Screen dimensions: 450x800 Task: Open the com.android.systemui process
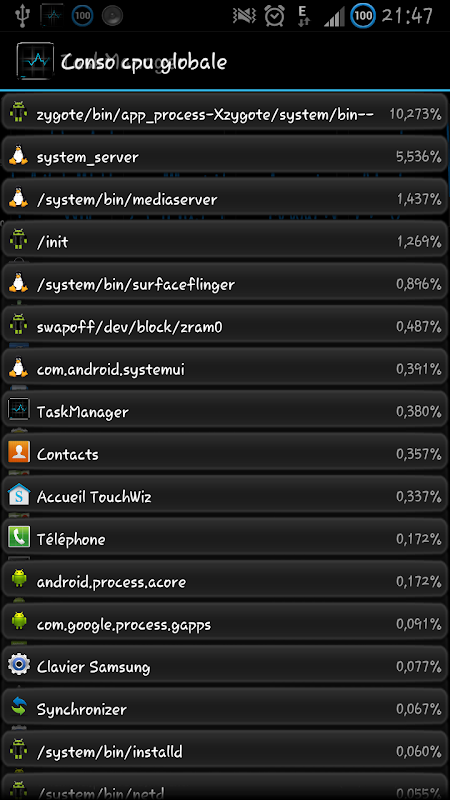[x=225, y=367]
